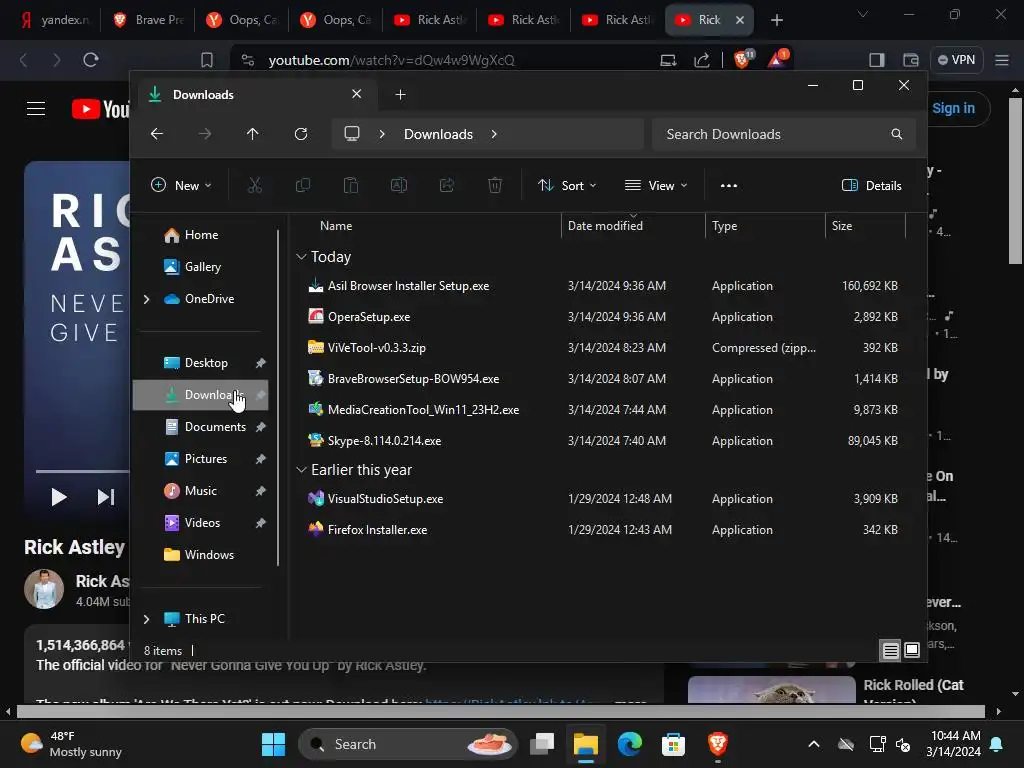
Task: Toggle Brave VPN button
Action: (x=957, y=60)
